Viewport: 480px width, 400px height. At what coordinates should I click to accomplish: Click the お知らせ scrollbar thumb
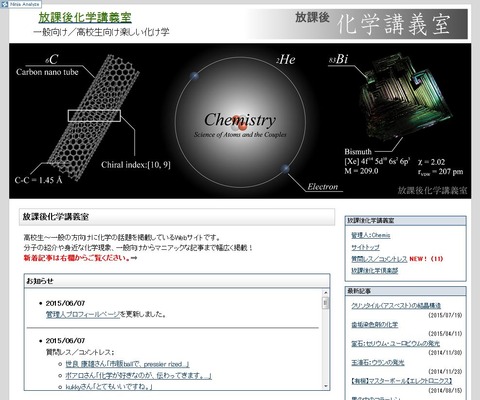[326, 303]
